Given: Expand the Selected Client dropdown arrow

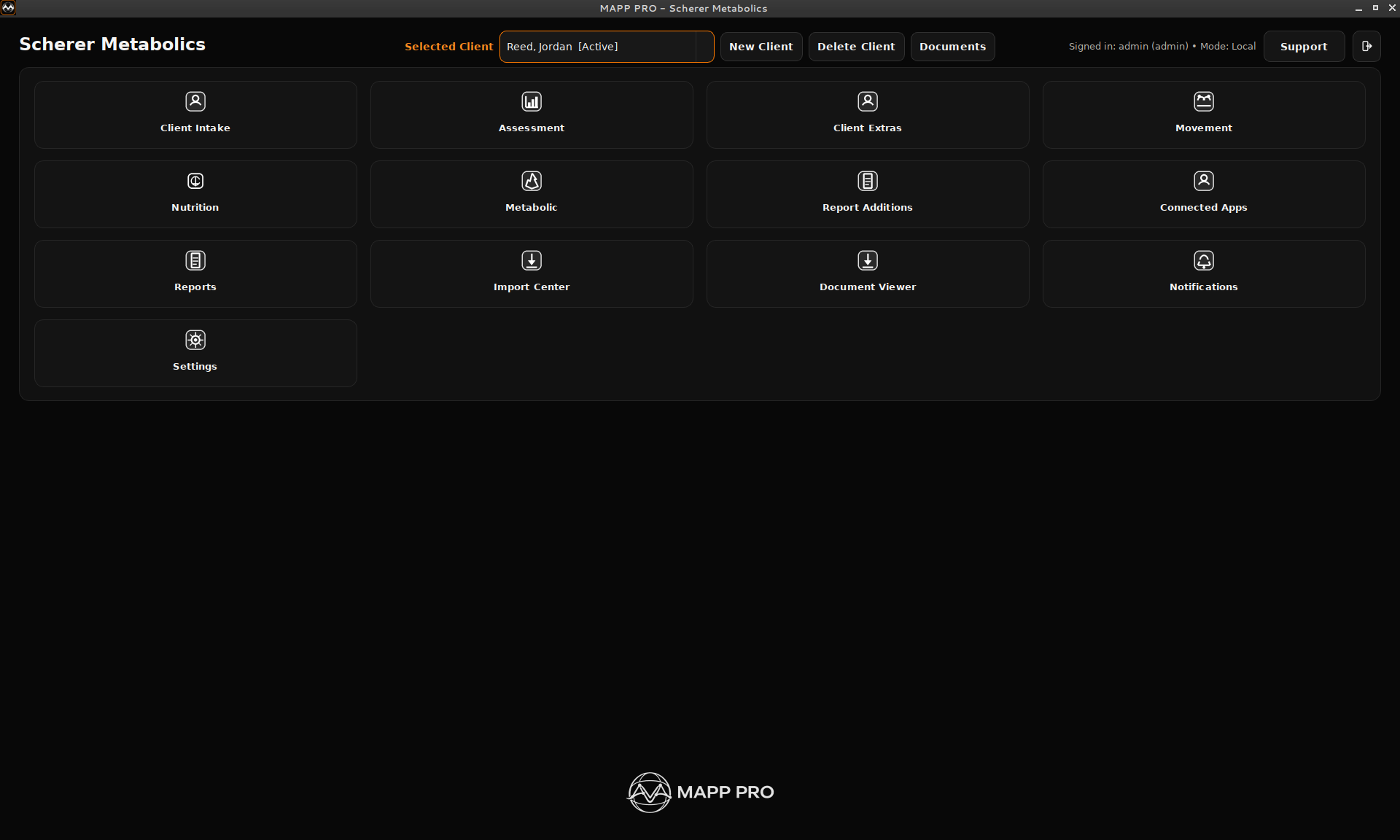Looking at the screenshot, I should (x=704, y=47).
